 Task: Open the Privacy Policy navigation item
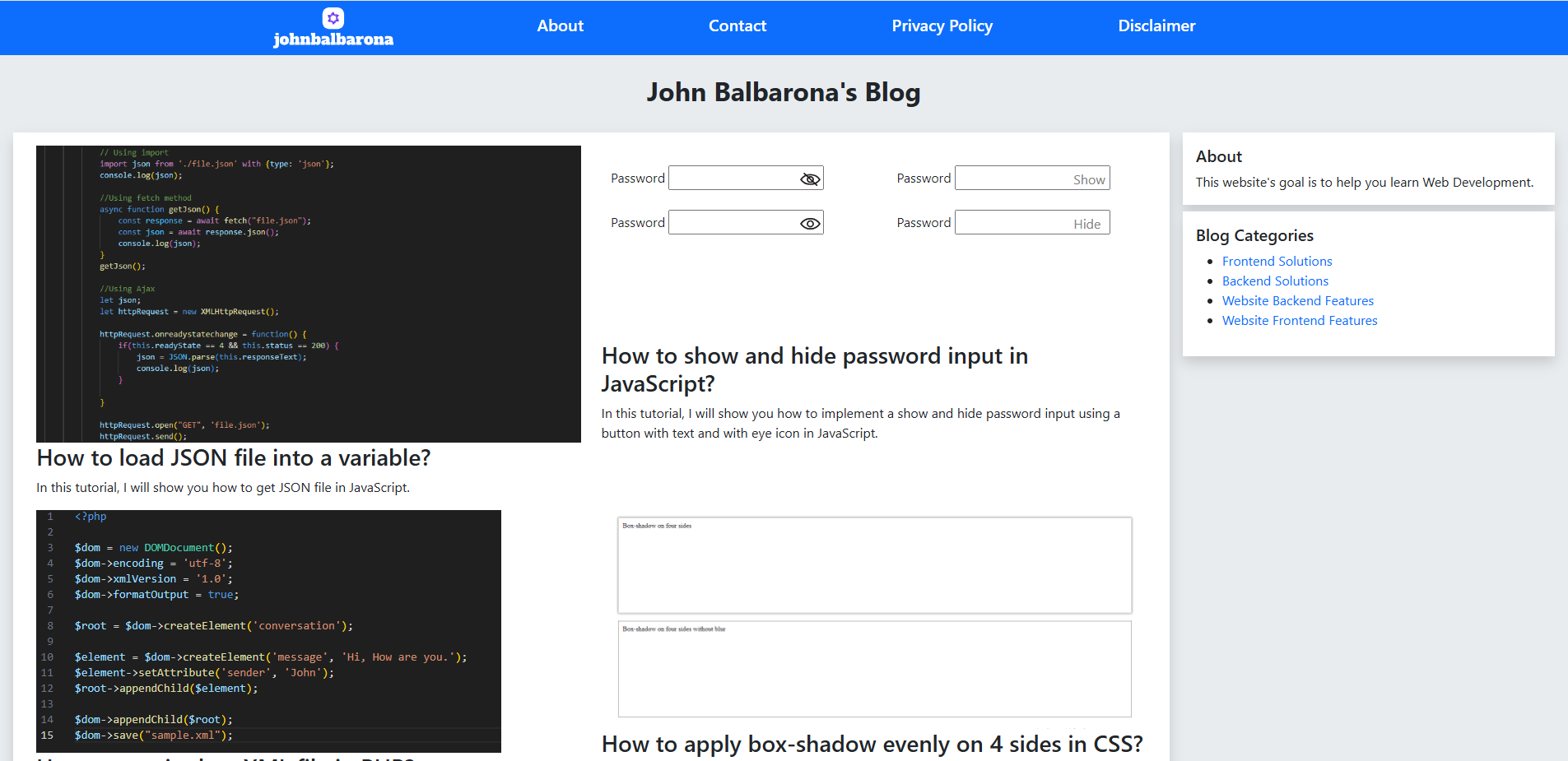point(942,26)
